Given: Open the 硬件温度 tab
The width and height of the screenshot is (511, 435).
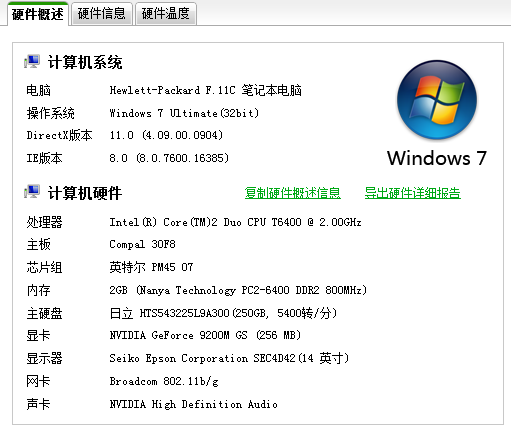Looking at the screenshot, I should tap(166, 14).
